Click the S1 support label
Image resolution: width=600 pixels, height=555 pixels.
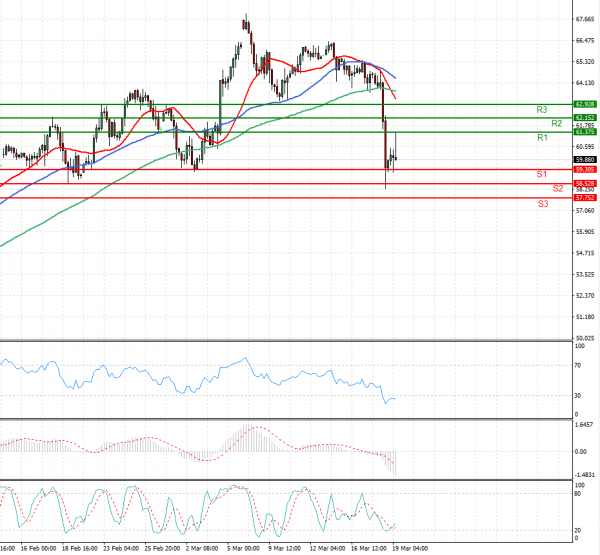541,175
